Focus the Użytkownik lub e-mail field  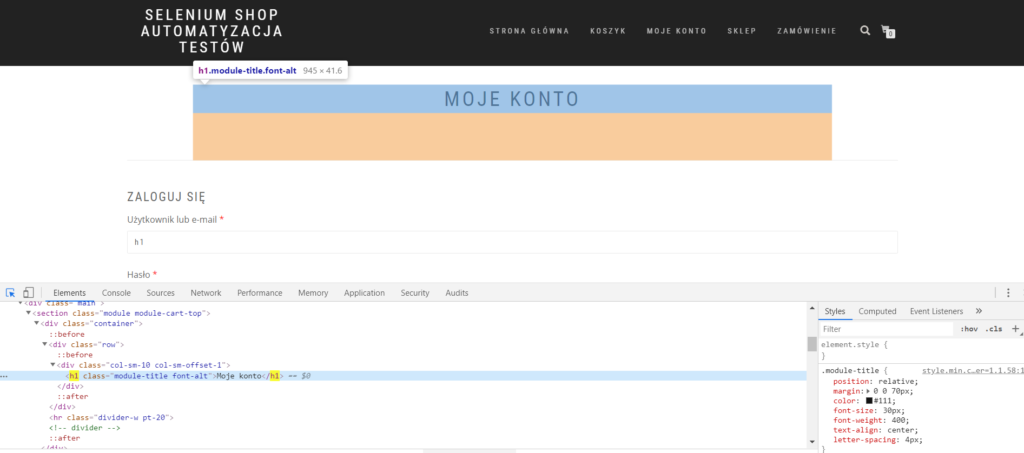(x=512, y=242)
